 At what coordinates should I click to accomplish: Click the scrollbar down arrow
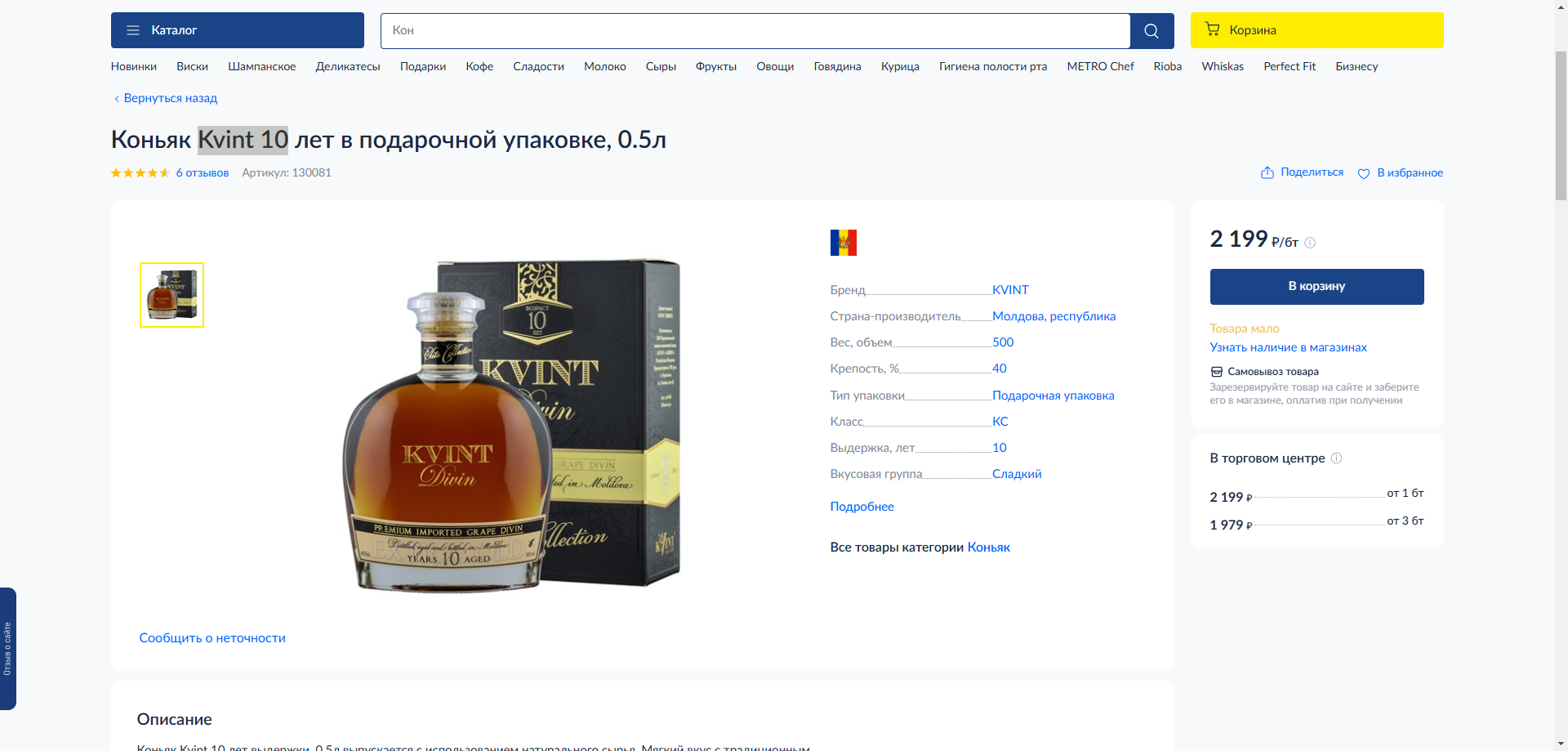1561,744
